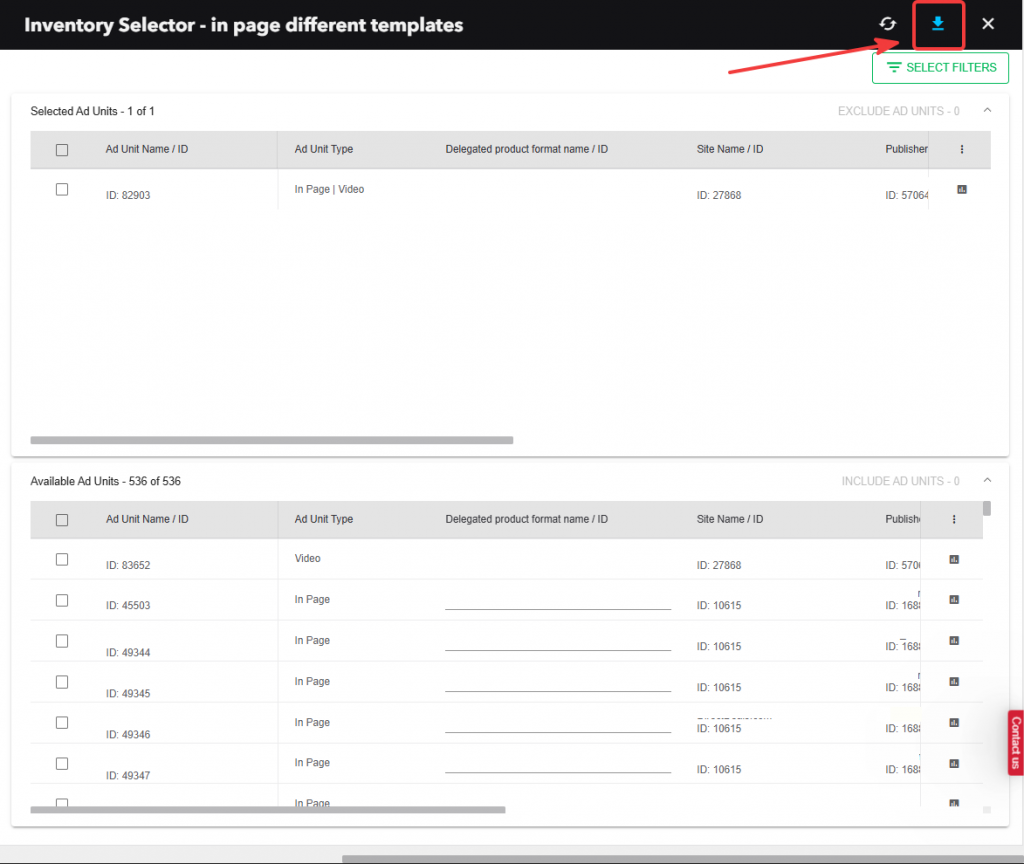Open stats icon for ad unit 49347

954,763
